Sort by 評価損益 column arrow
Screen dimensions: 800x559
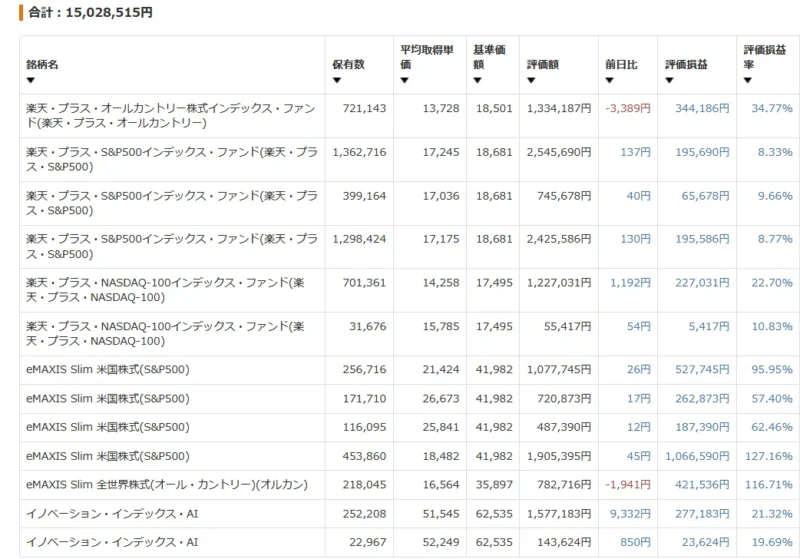[x=669, y=80]
